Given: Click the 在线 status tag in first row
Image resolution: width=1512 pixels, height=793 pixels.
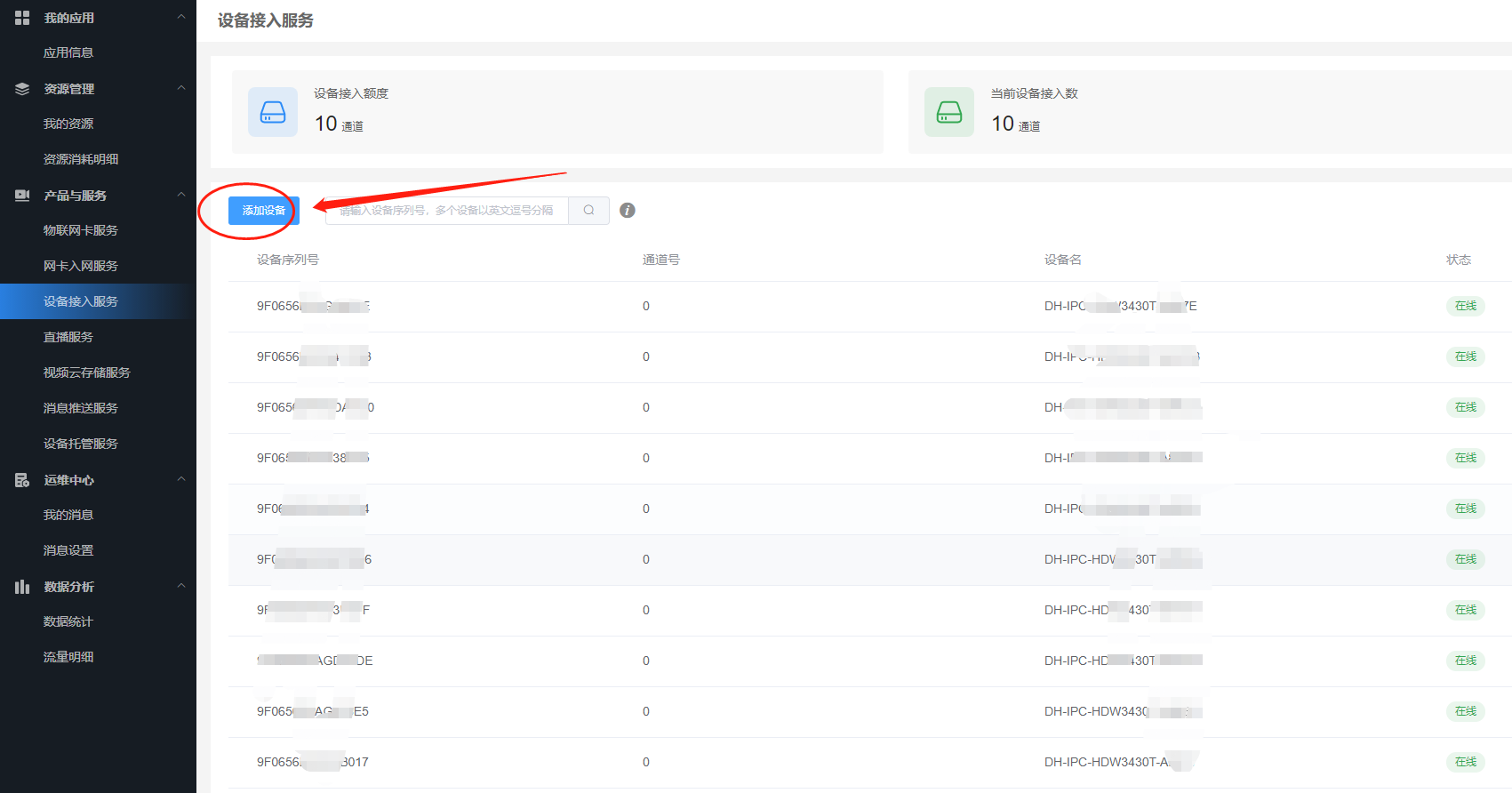Looking at the screenshot, I should [x=1465, y=306].
